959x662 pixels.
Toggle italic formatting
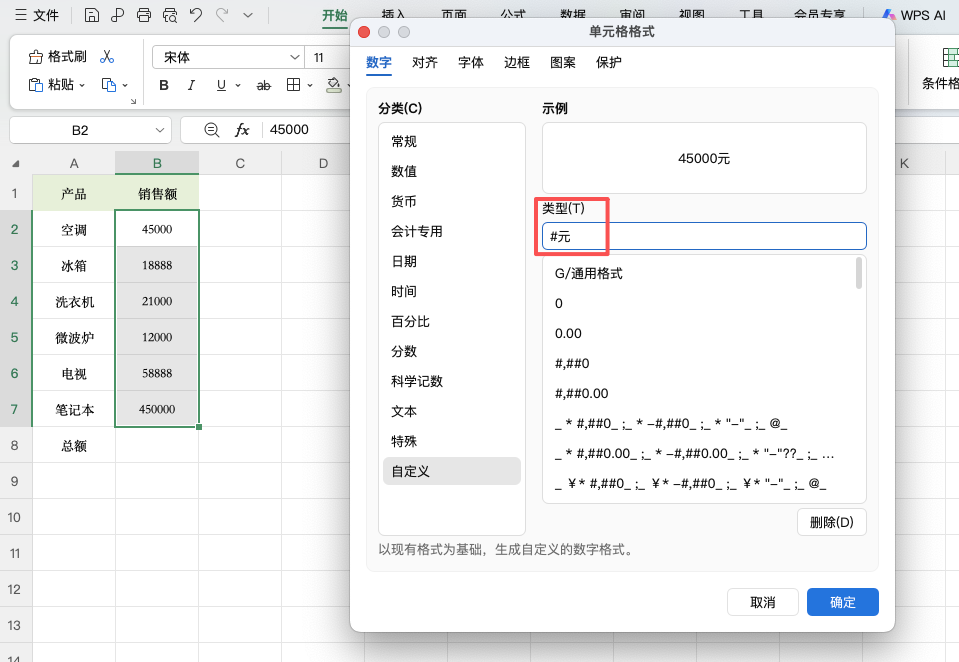pos(191,85)
